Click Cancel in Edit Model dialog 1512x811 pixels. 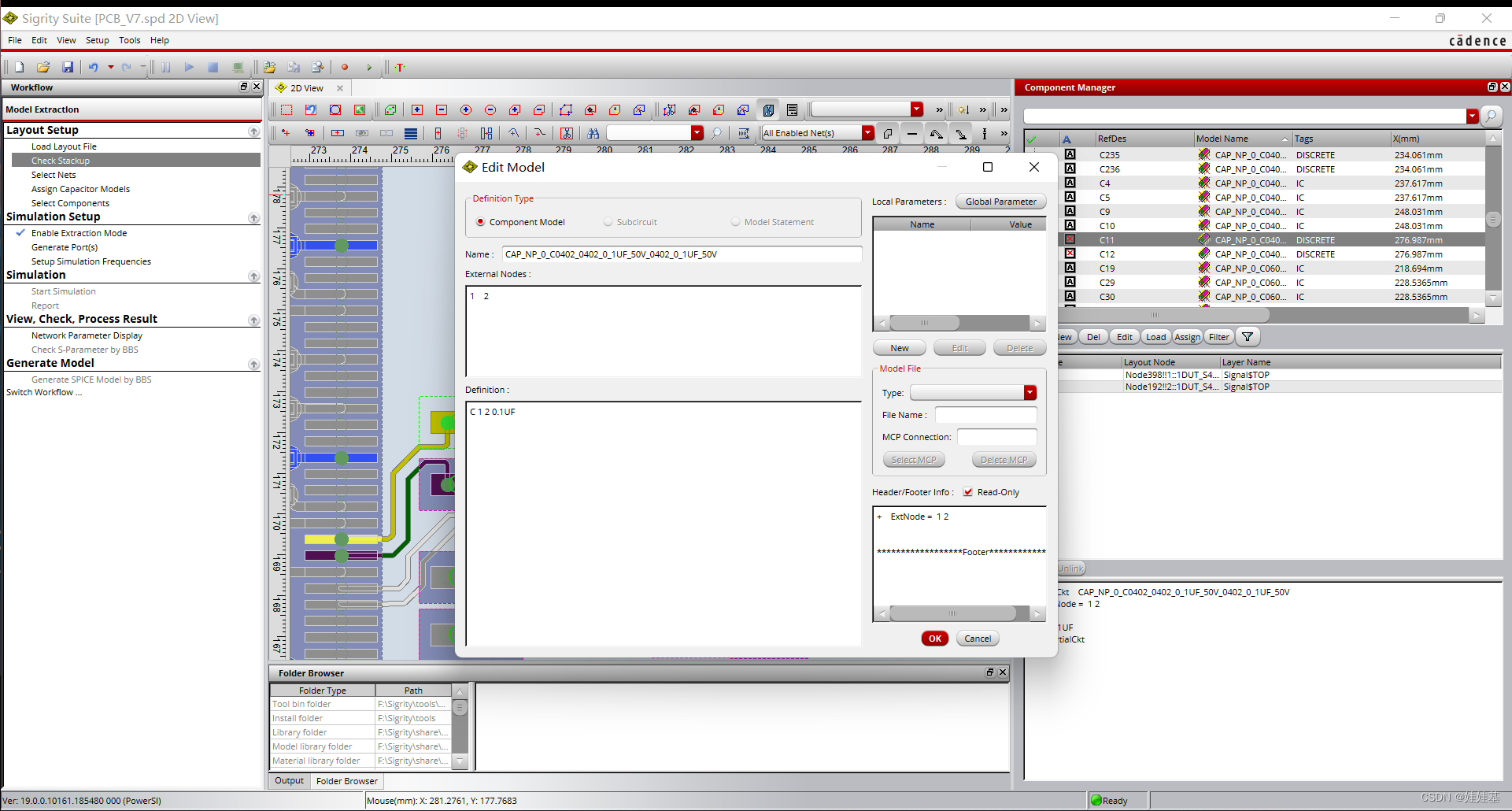(978, 639)
